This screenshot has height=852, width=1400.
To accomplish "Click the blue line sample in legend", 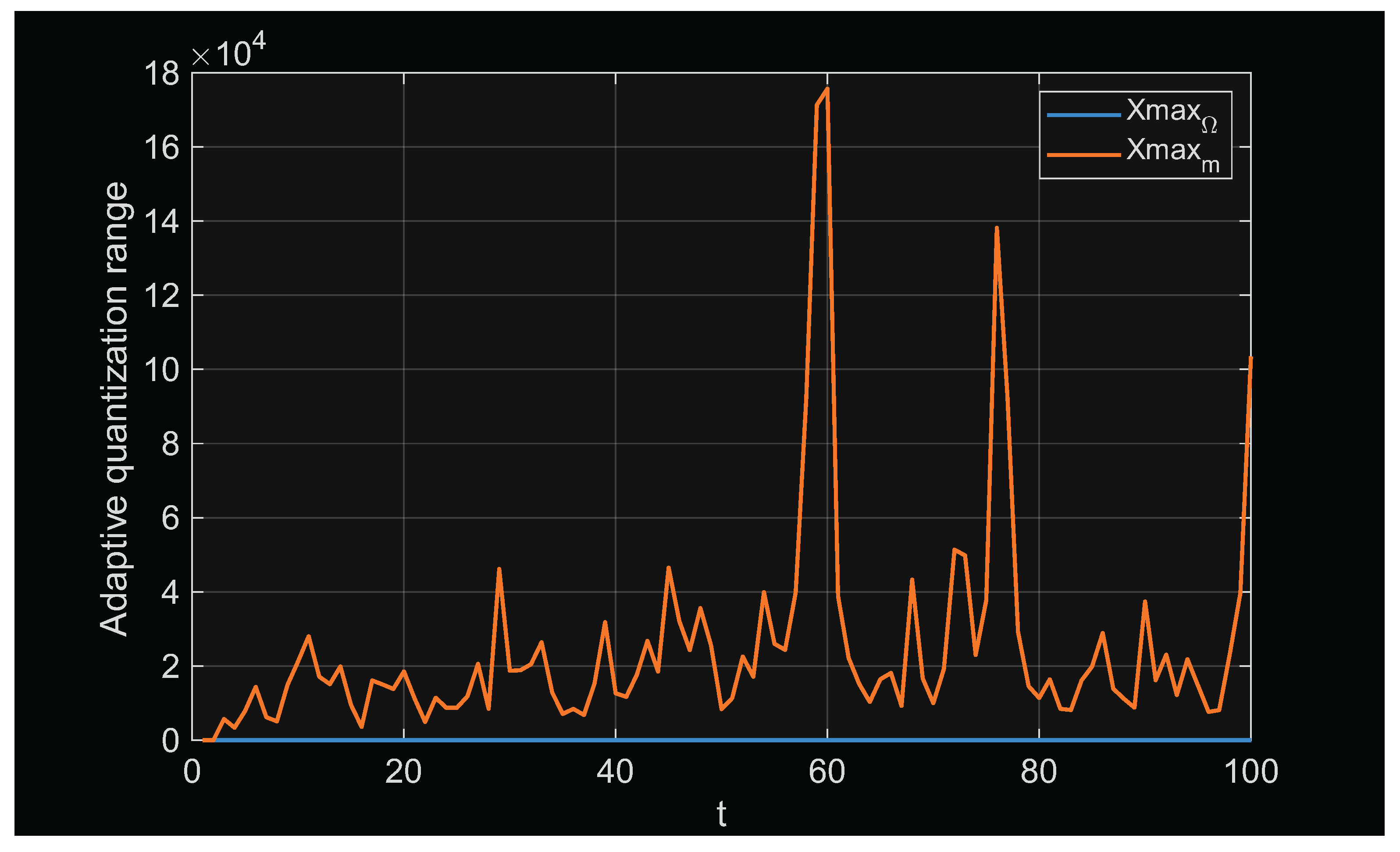I will (x=1083, y=115).
